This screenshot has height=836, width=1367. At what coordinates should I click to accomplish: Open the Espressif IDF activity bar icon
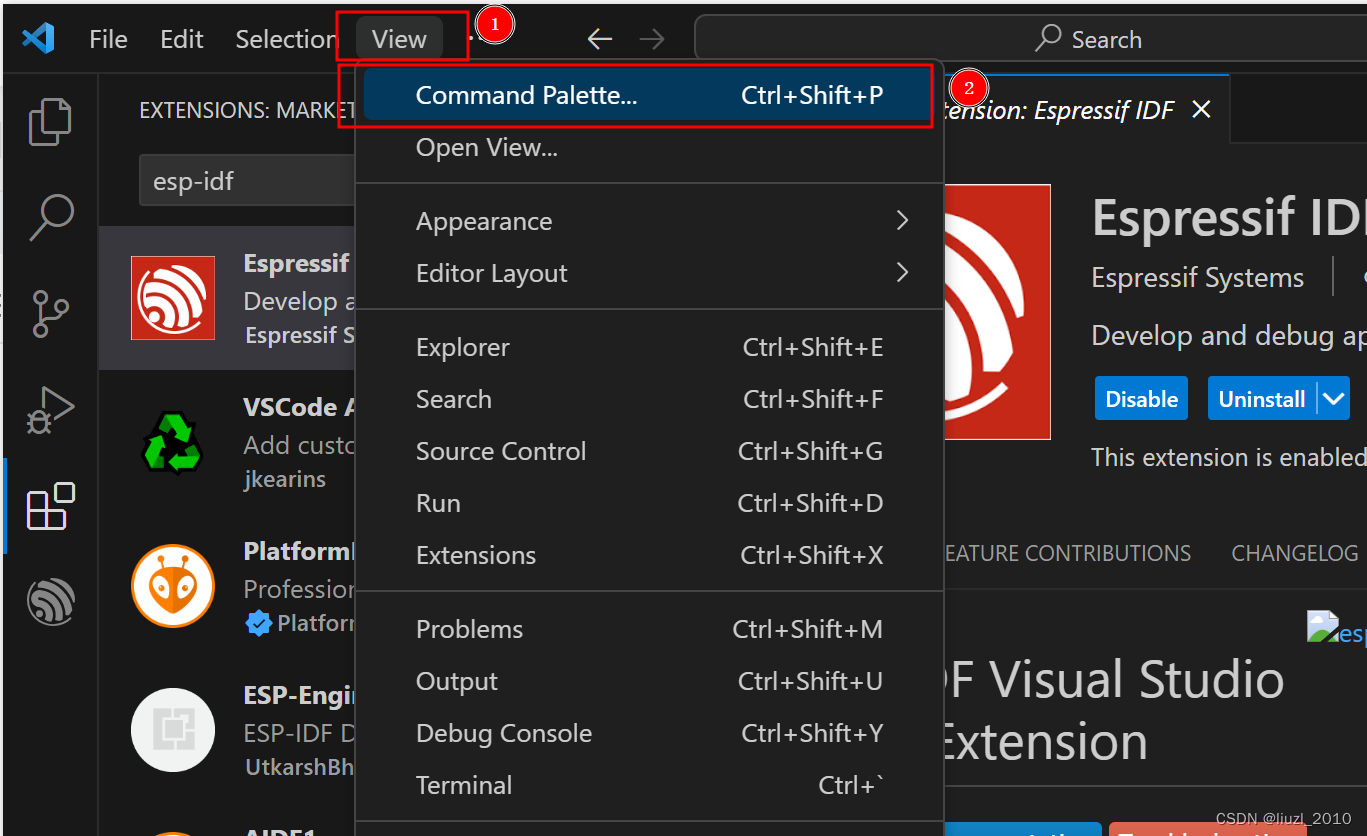point(49,601)
